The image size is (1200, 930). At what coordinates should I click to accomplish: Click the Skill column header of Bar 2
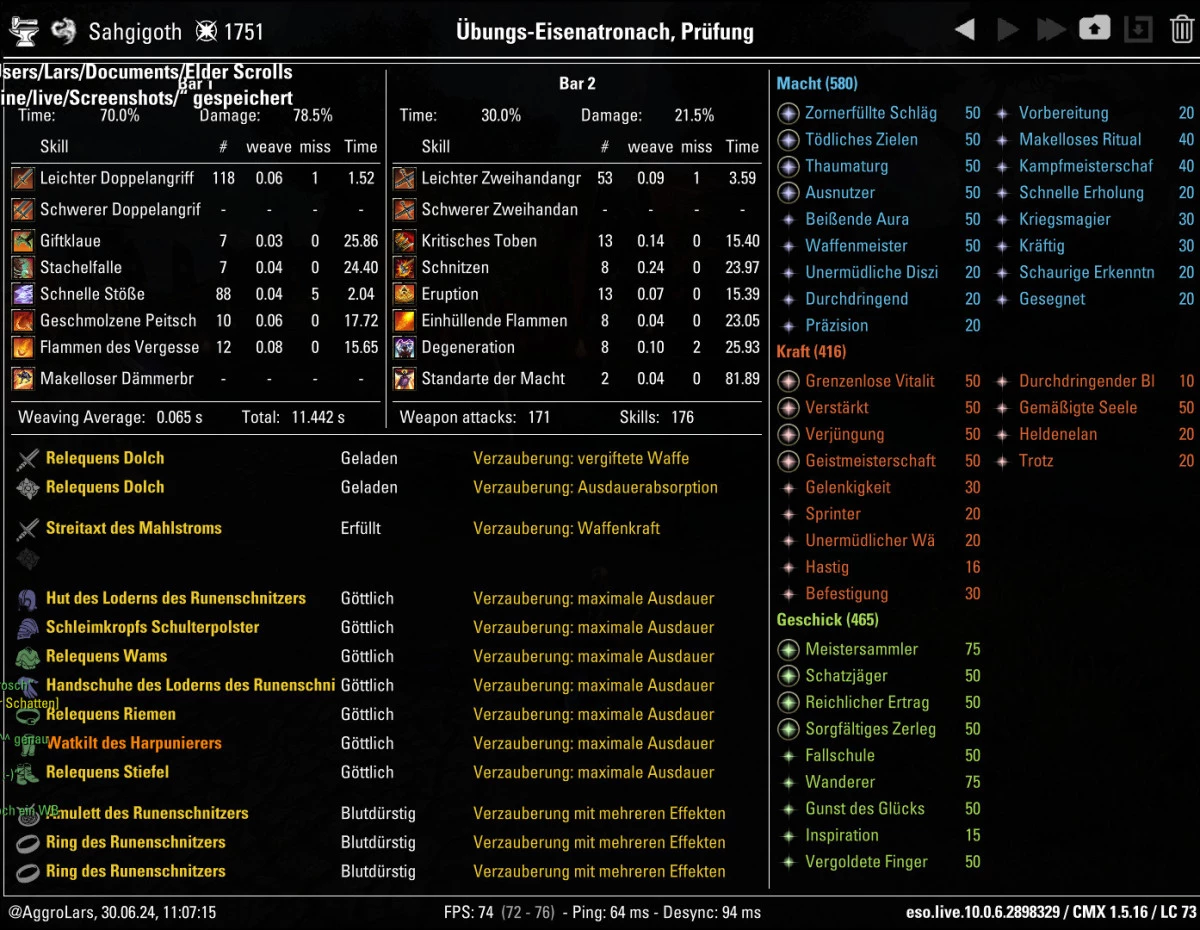point(436,146)
